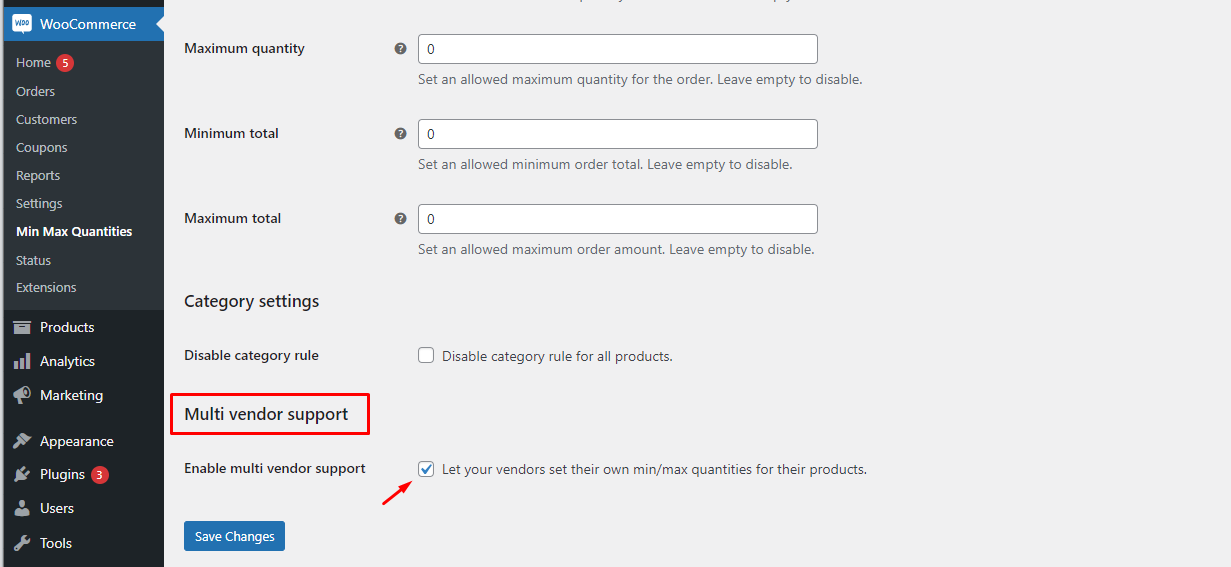Screen dimensions: 1231x567
Task: Open the Appearance paintbrush icon
Action: [22, 441]
